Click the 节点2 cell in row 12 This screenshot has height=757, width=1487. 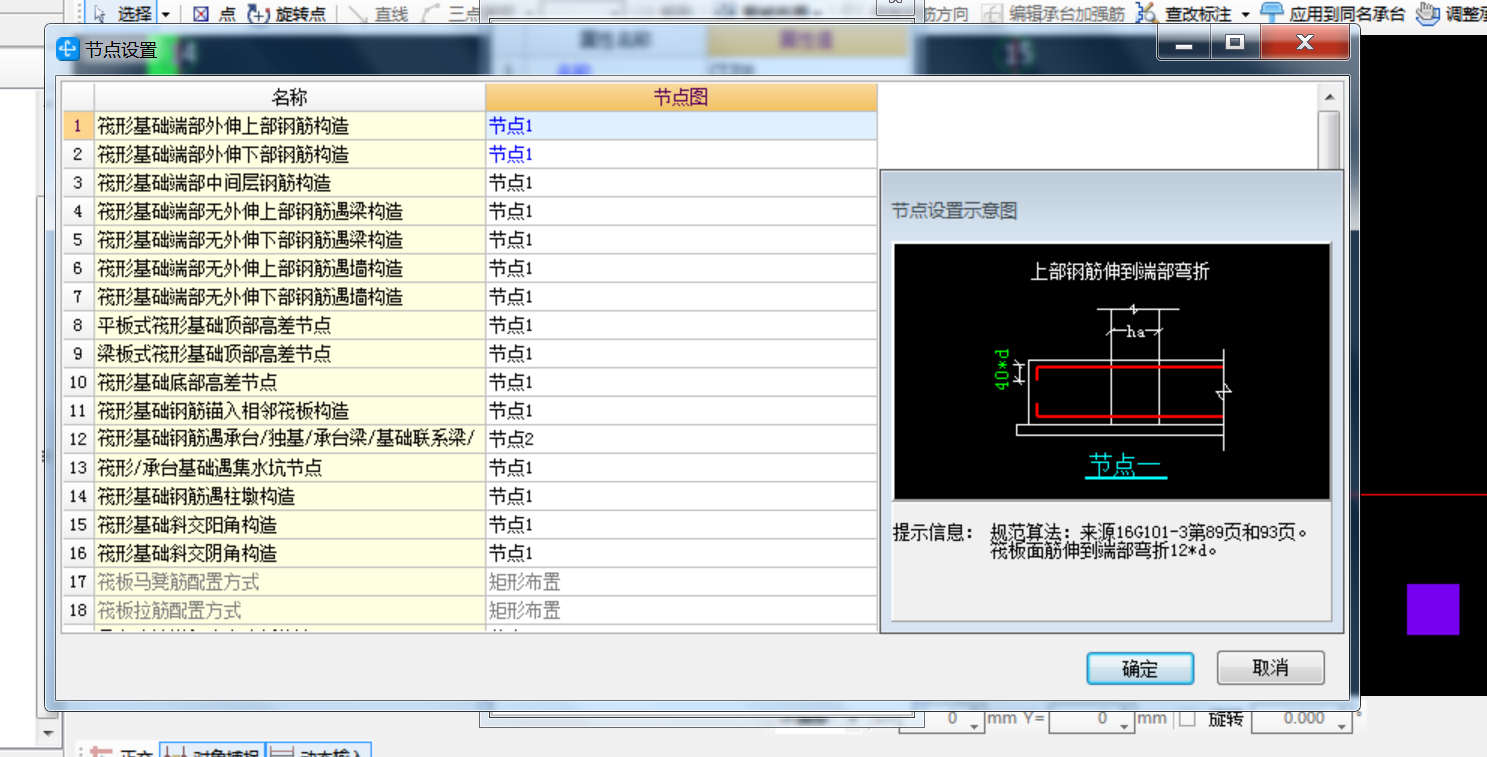681,439
